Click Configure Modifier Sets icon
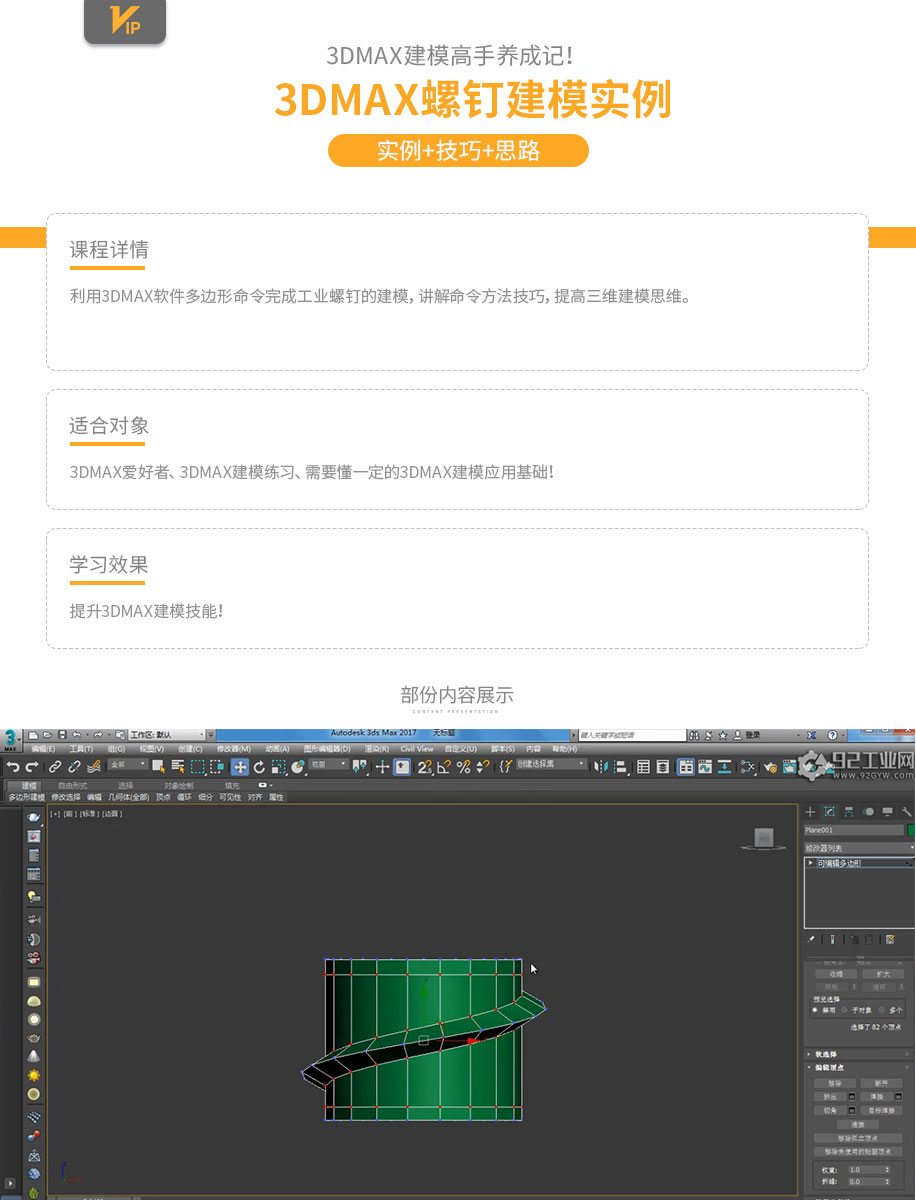 pos(890,939)
